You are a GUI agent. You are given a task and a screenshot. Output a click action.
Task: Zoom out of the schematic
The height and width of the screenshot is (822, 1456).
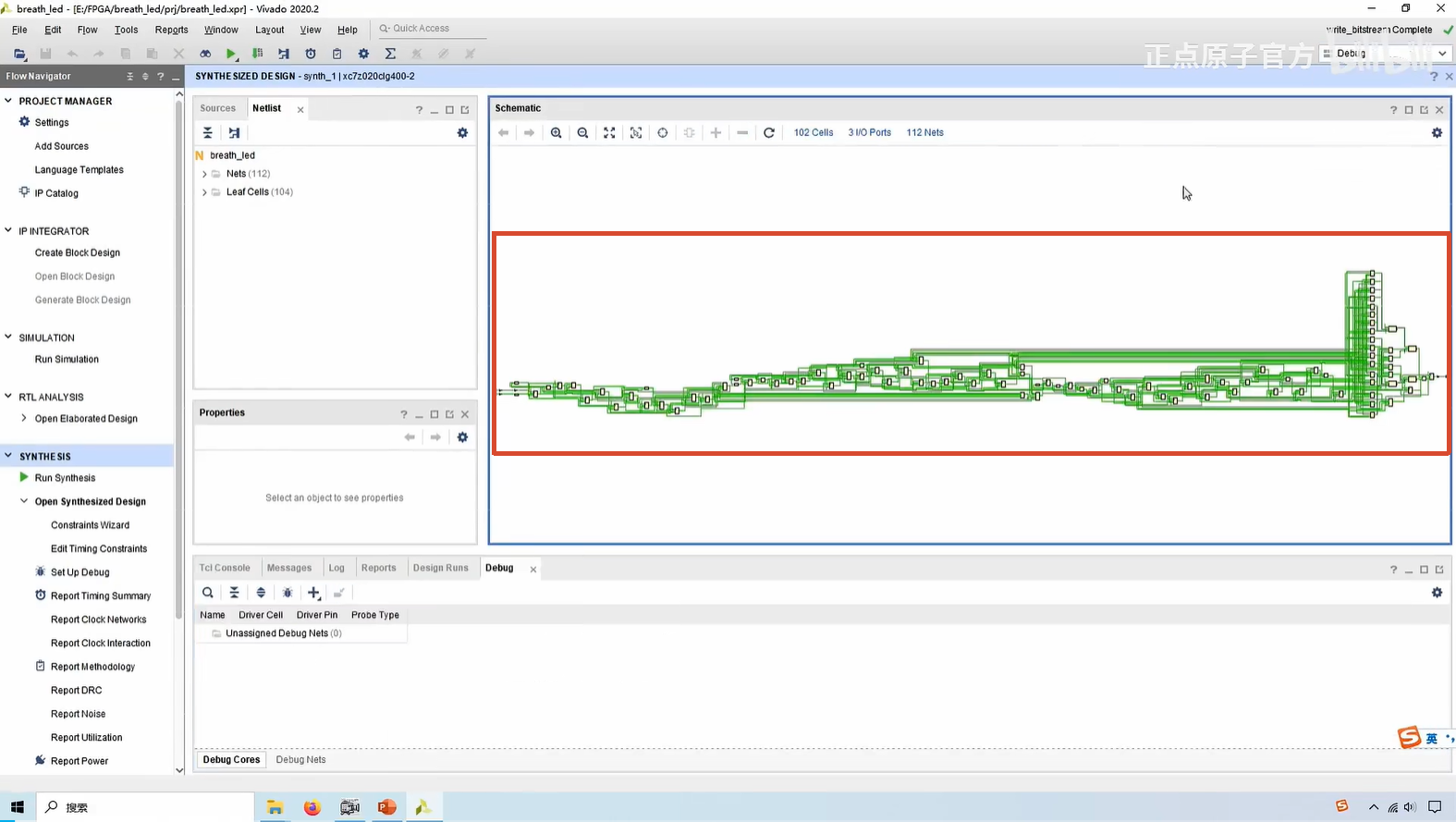[582, 133]
